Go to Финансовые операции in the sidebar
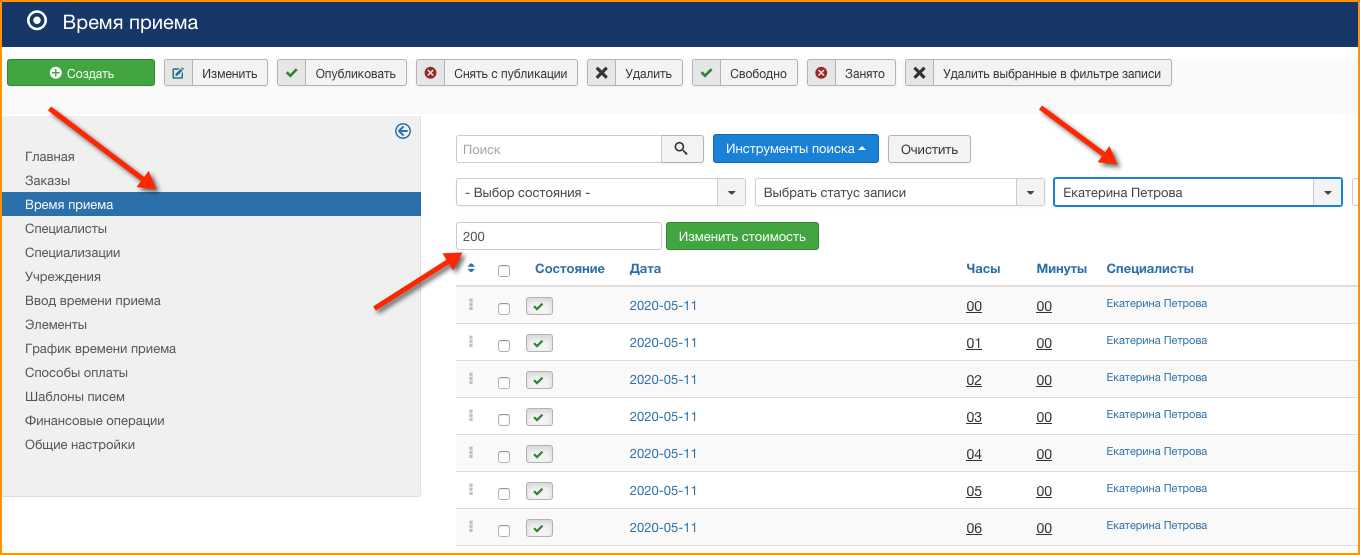The height and width of the screenshot is (555, 1360). click(x=95, y=421)
